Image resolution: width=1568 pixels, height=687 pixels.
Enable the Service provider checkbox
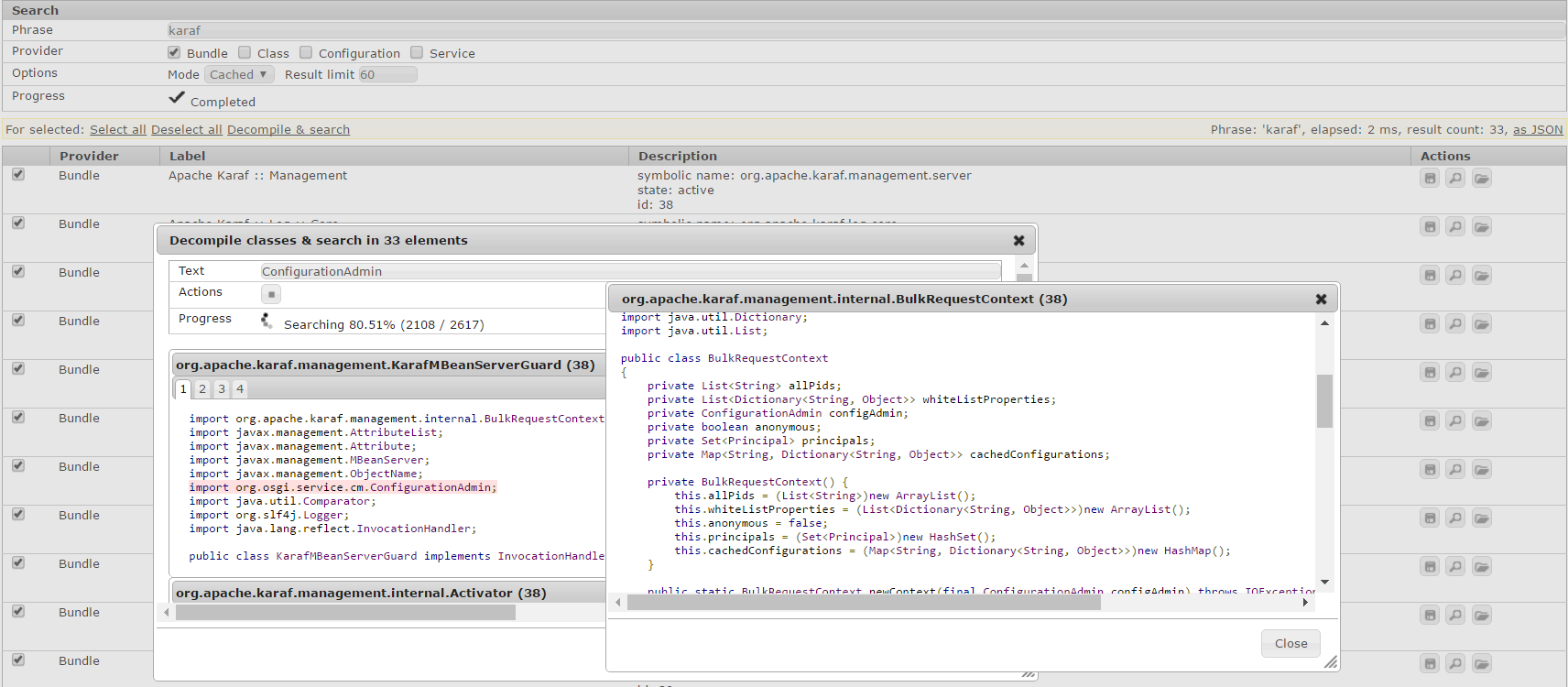[417, 52]
